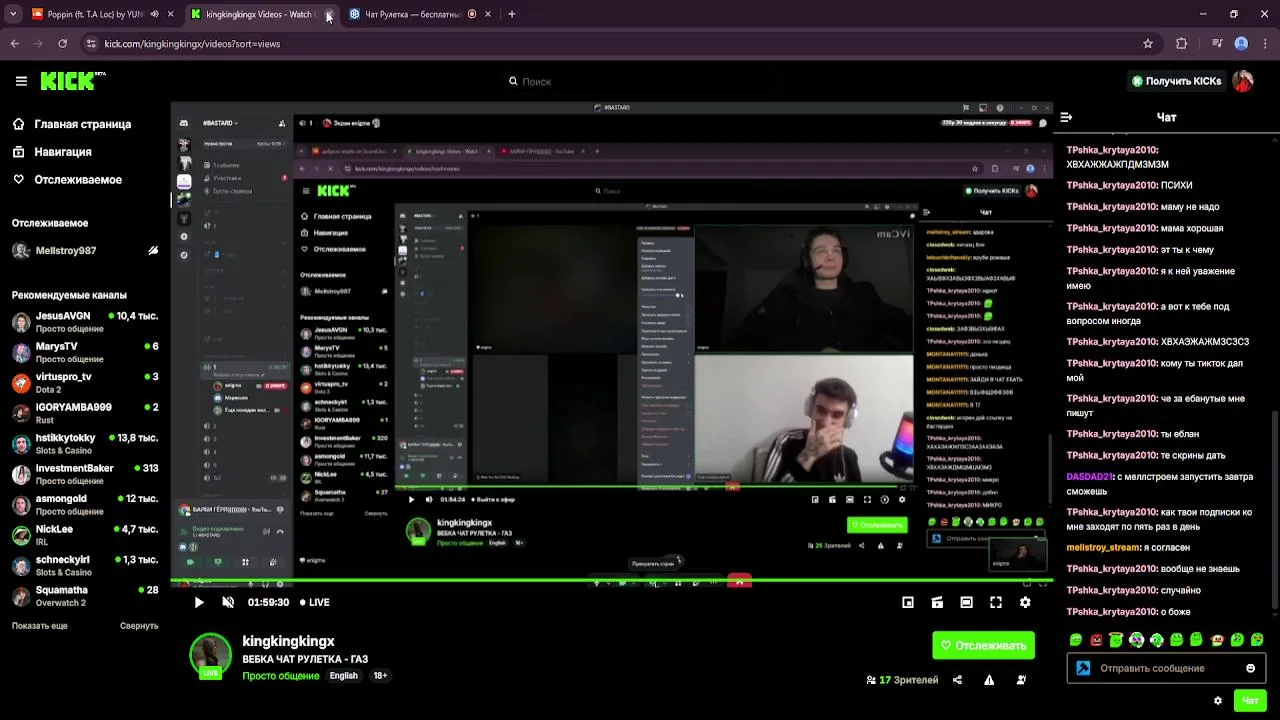Open chat settings gear below the input
Image resolution: width=1280 pixels, height=720 pixels.
[1217, 701]
